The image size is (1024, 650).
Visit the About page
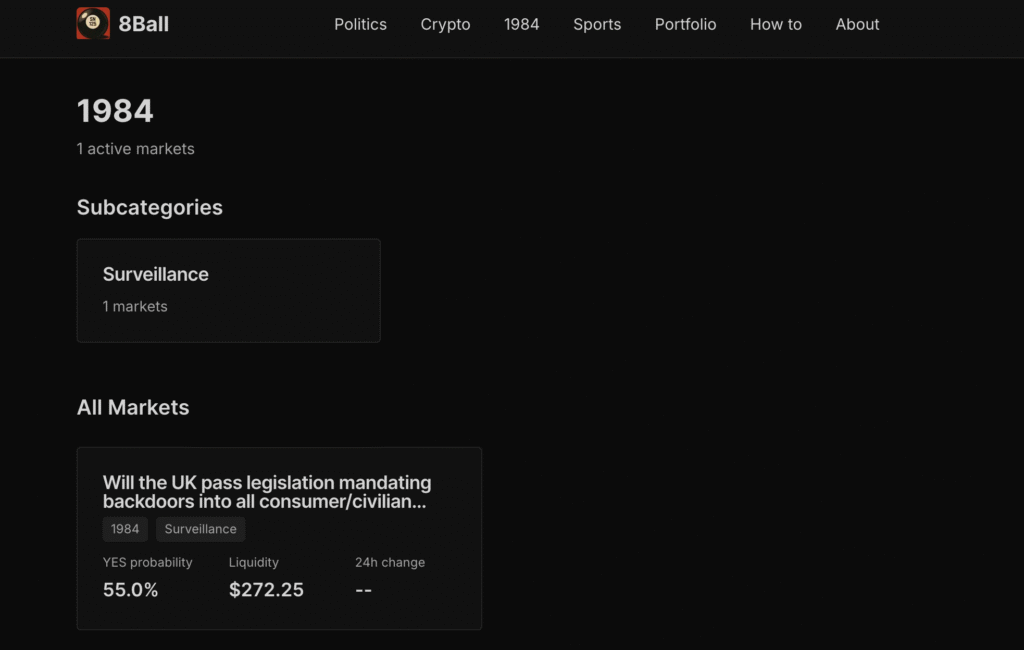point(857,24)
